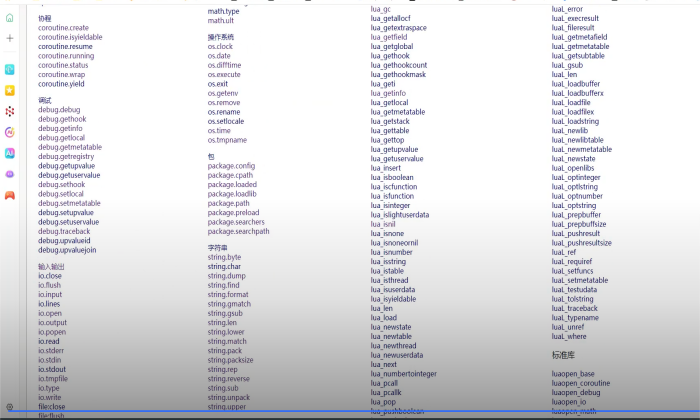Viewport: 700px width, 420px height.
Task: Open the luaL_error link
Action: click(567, 9)
